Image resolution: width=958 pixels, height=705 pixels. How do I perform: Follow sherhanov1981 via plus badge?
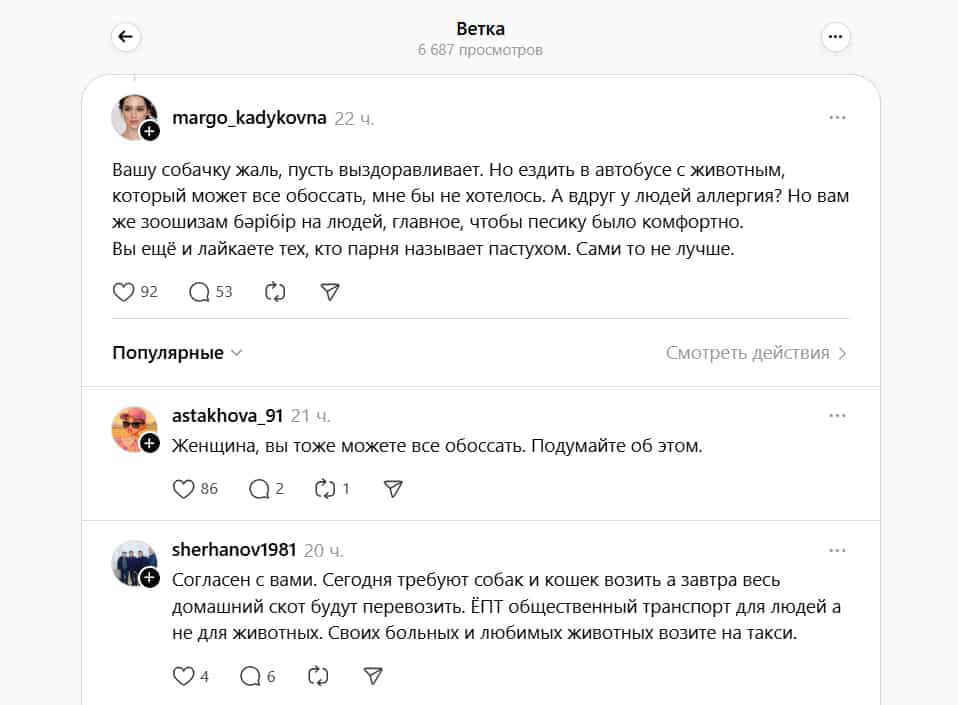[x=150, y=577]
